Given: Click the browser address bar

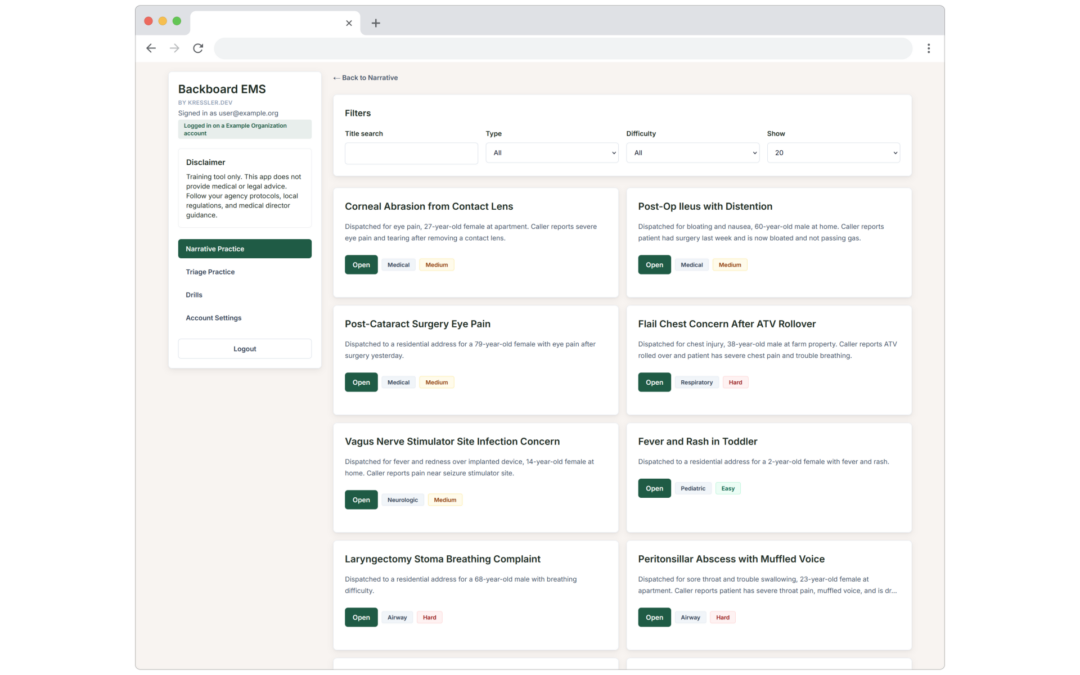Looking at the screenshot, I should point(563,48).
